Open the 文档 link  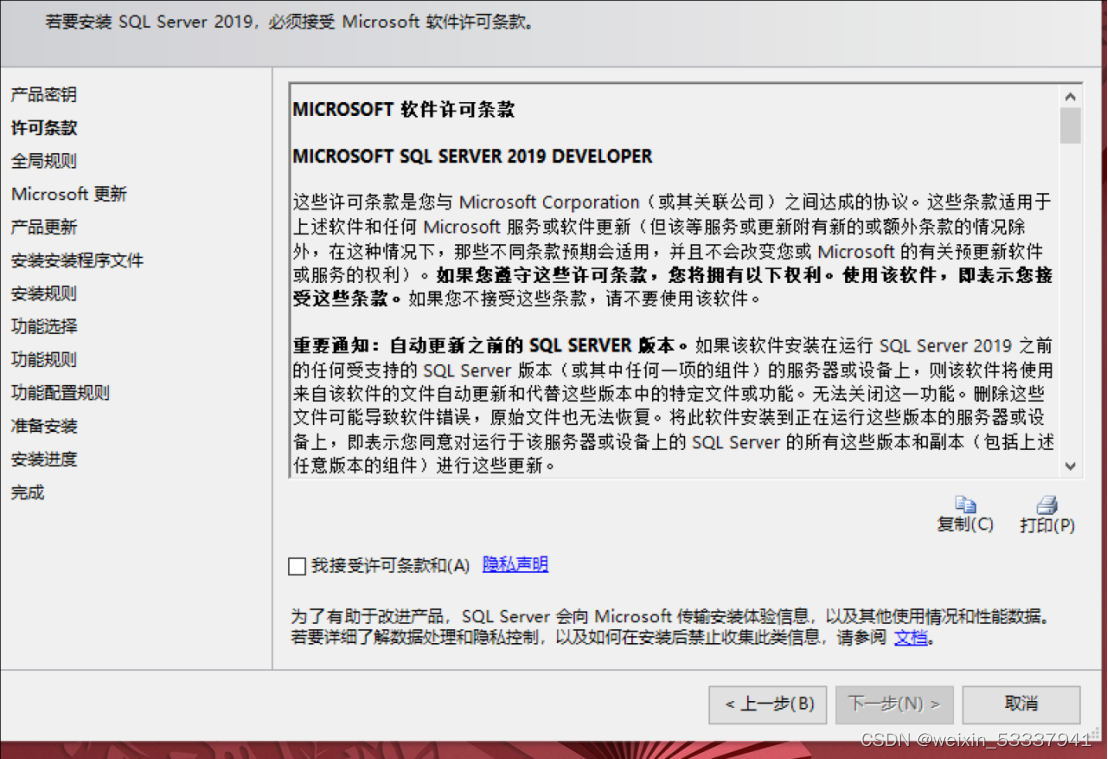click(x=911, y=637)
